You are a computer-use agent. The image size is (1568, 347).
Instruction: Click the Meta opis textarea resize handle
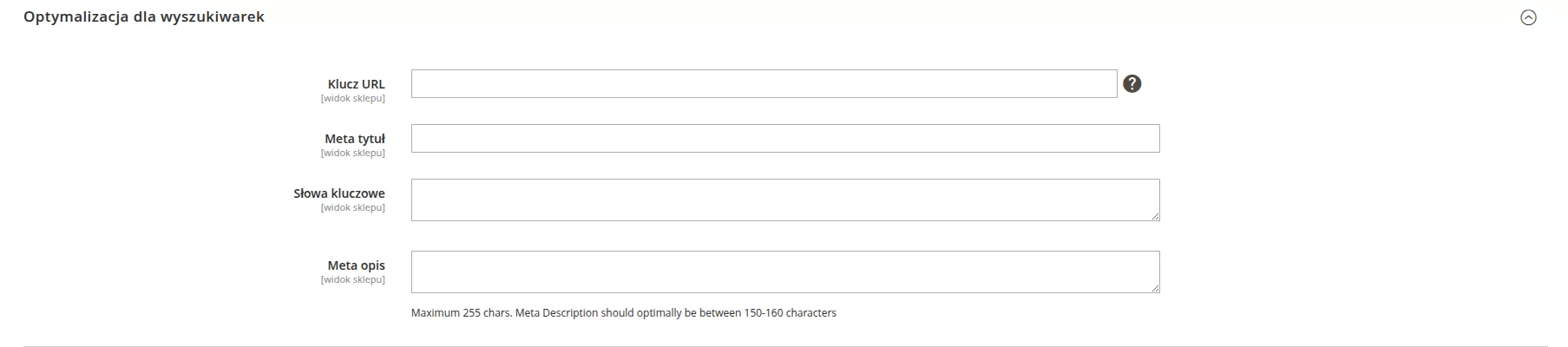click(x=1155, y=288)
